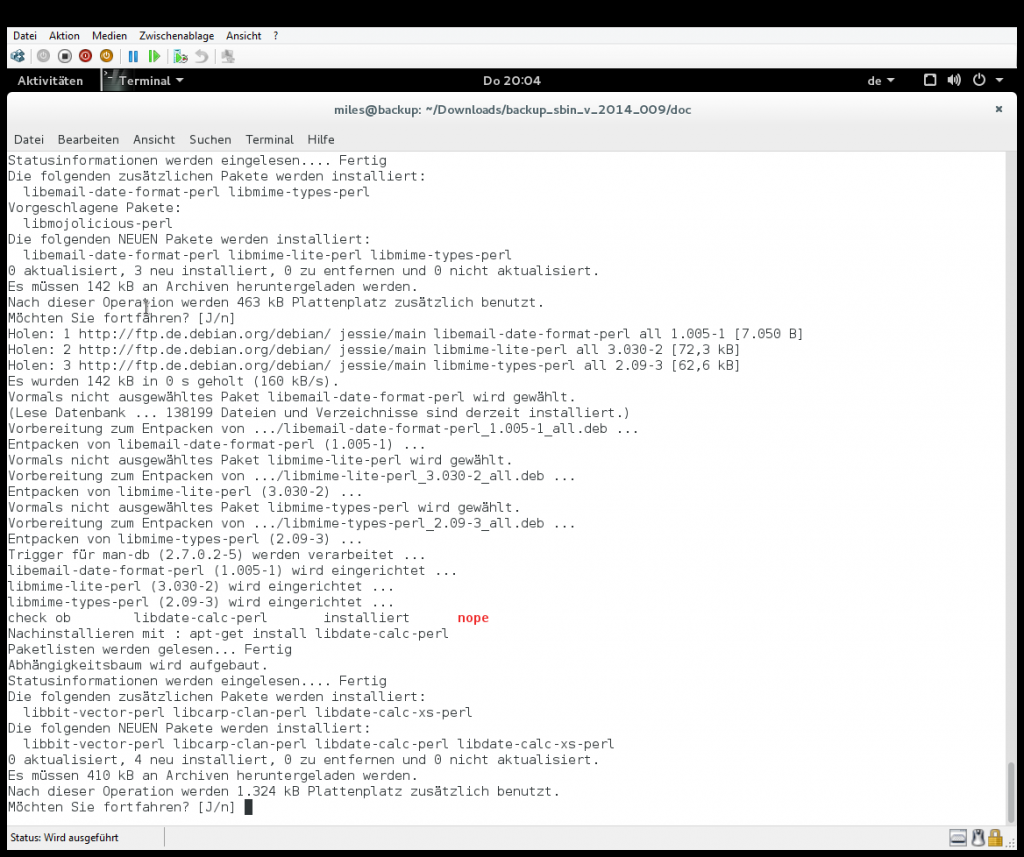
Task: Save VM state with the orange power icon
Action: click(106, 56)
